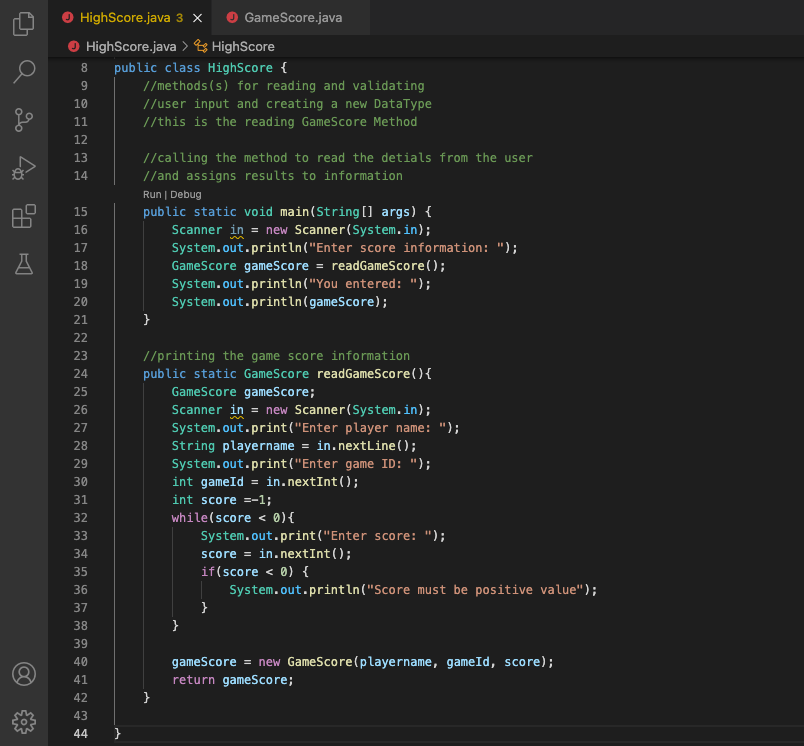Click the Java icon in the breadcrumb
The width and height of the screenshot is (804, 746).
tap(74, 47)
